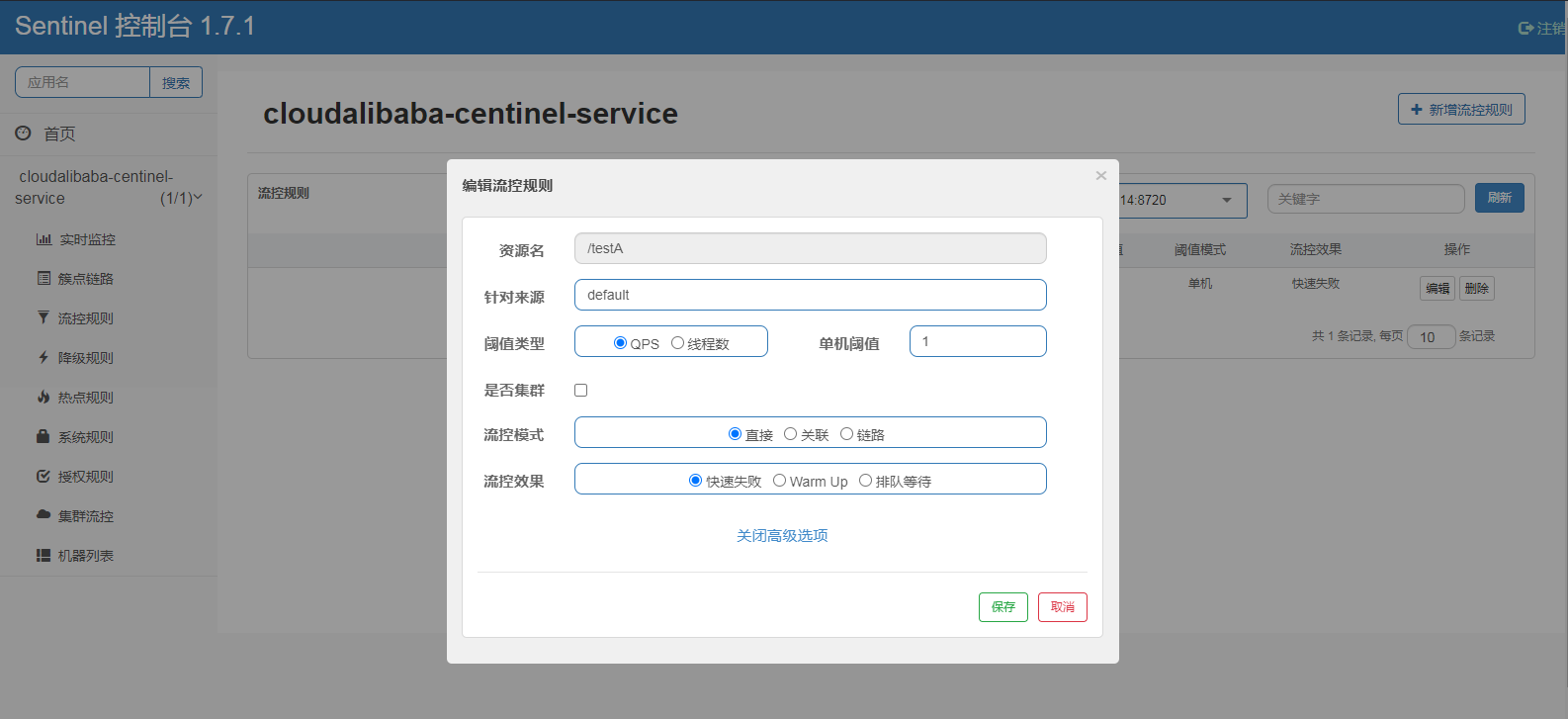Click the cluster flow cloud icon
The width and height of the screenshot is (1568, 719).
coord(44,515)
